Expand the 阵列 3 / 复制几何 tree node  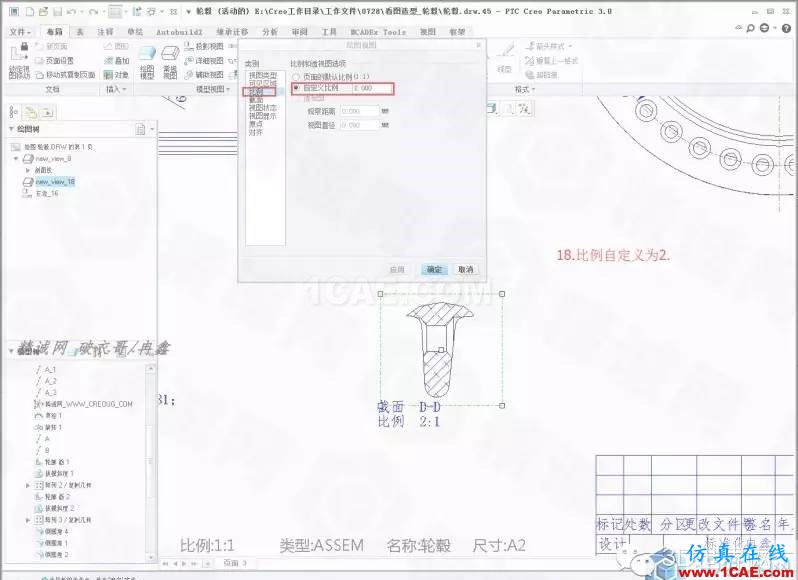click(27, 520)
